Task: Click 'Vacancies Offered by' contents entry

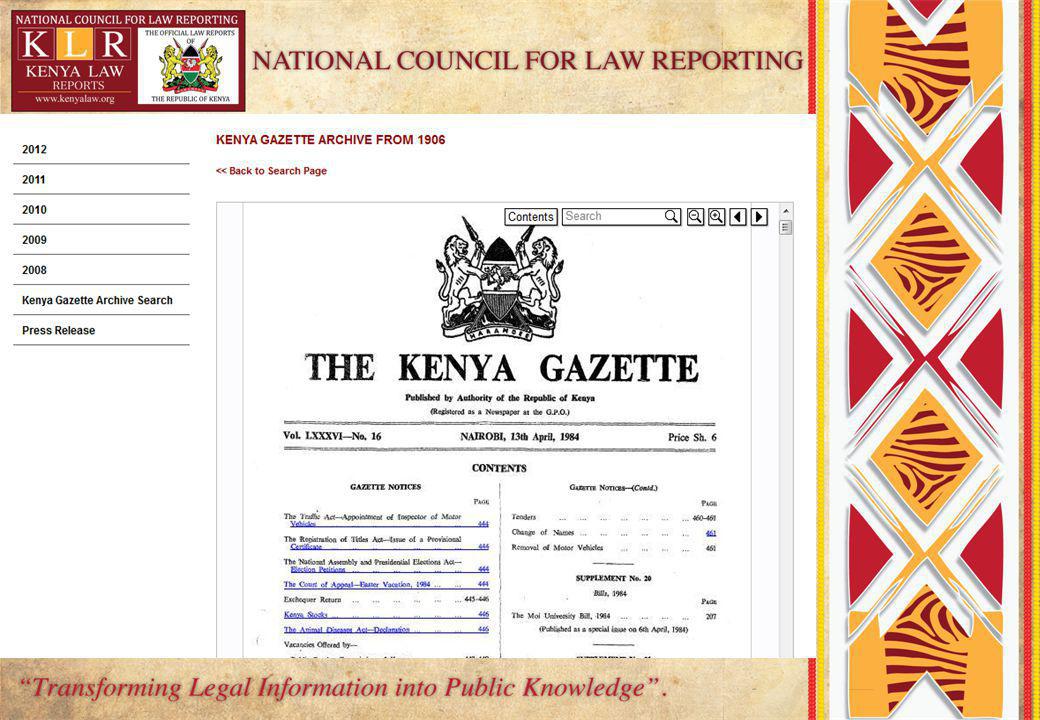Action: click(320, 645)
